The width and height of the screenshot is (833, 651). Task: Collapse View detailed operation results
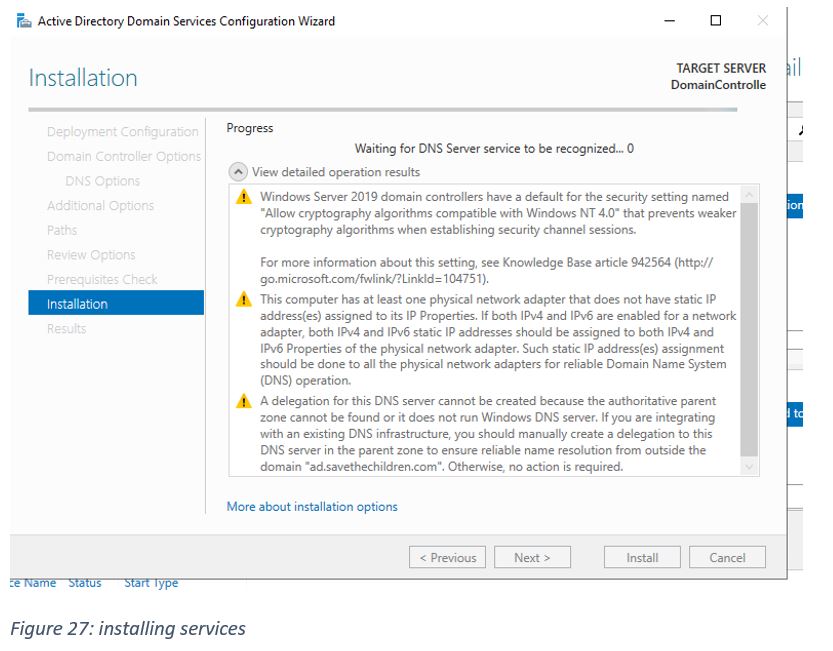[239, 172]
